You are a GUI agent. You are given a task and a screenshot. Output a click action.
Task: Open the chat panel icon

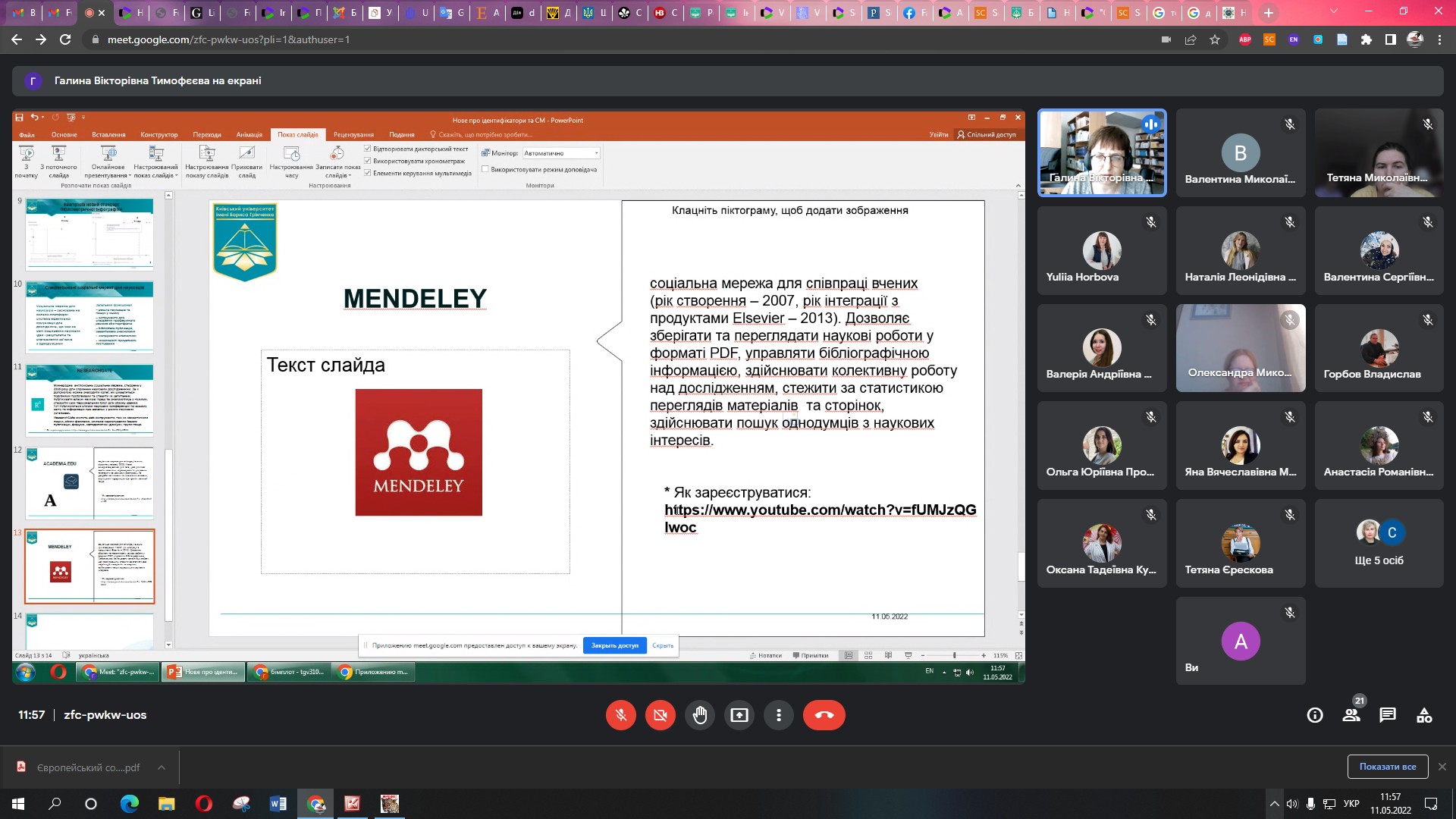(x=1388, y=715)
